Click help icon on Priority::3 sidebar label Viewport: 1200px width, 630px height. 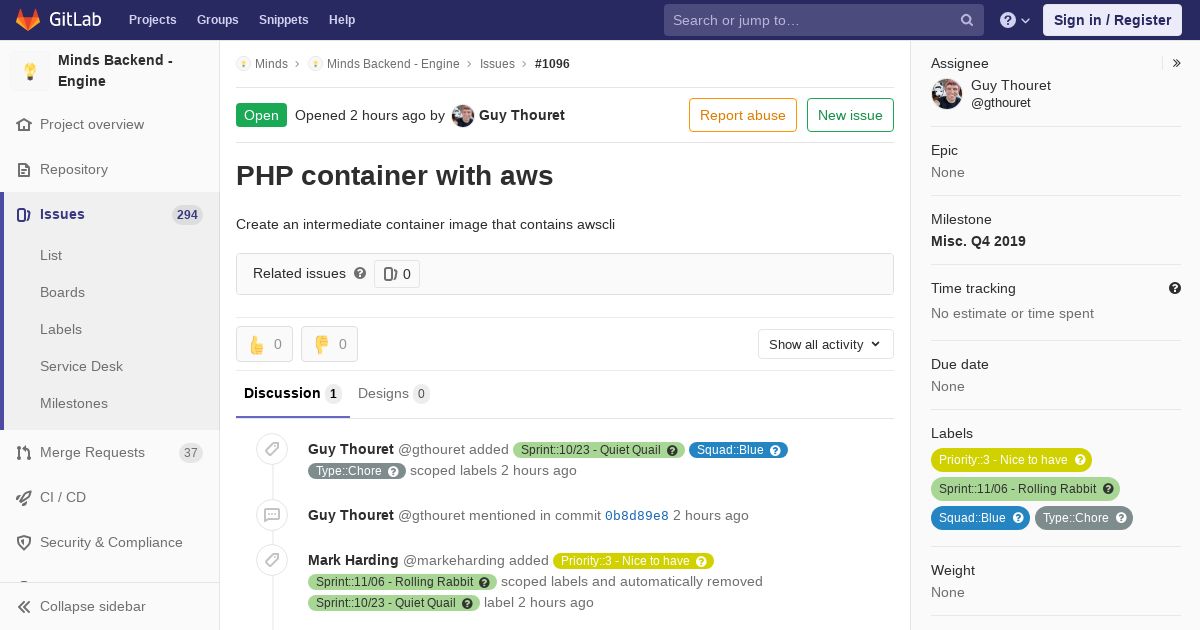tap(1080, 460)
